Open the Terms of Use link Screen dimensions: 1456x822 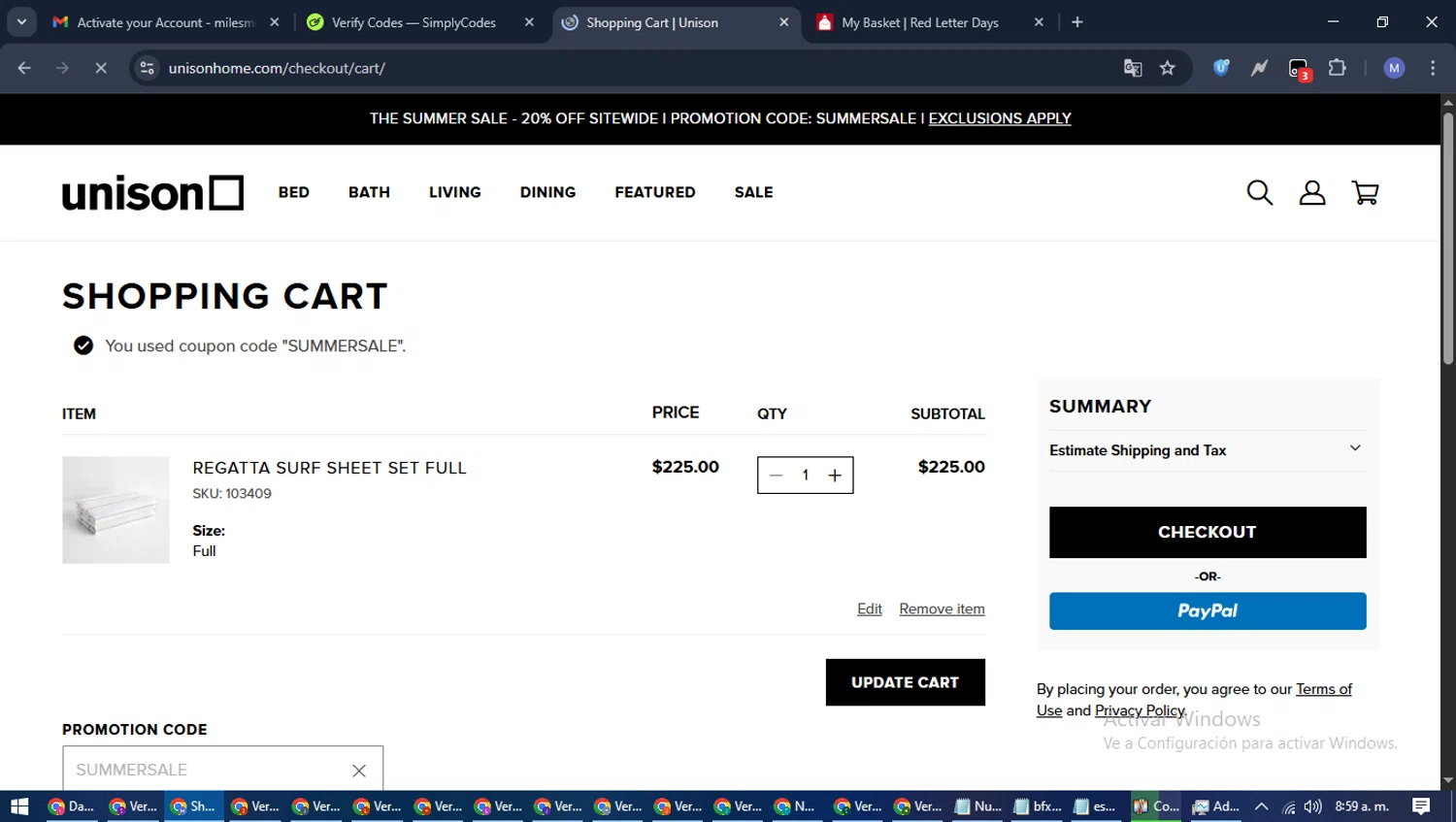point(1323,689)
